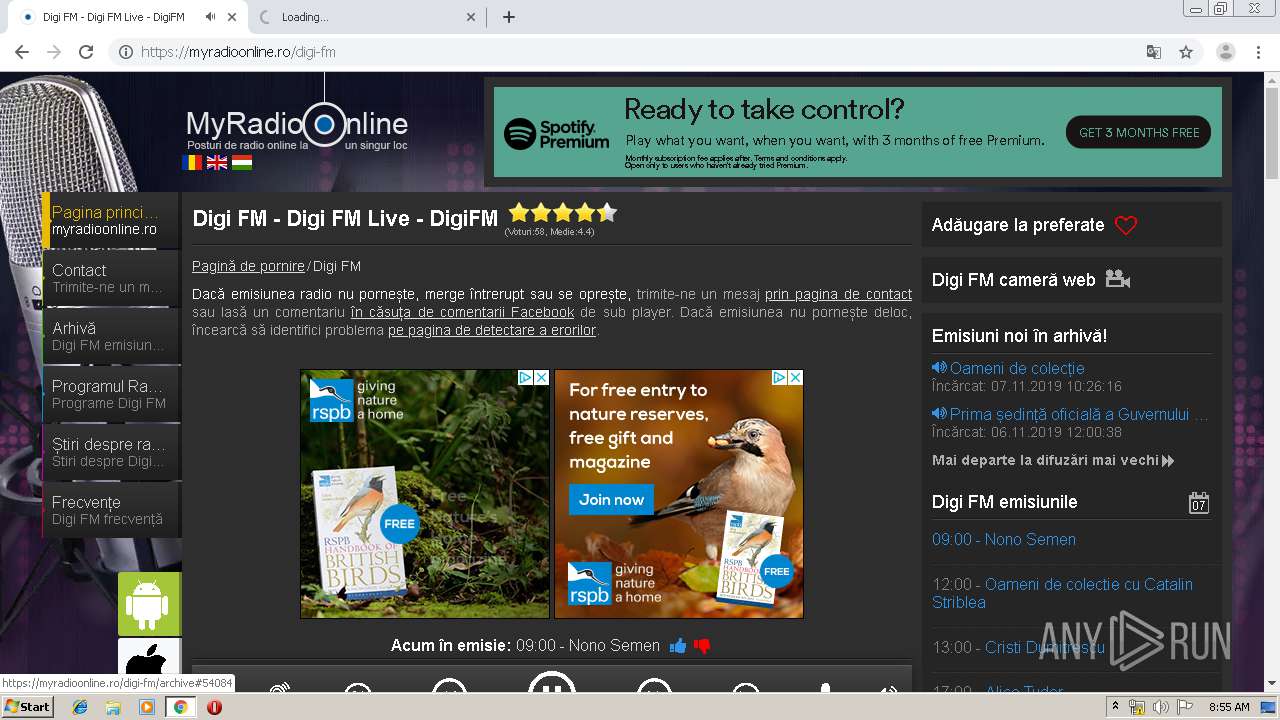
Task: Open Știri despre radio menu item
Action: pyautogui.click(x=111, y=452)
